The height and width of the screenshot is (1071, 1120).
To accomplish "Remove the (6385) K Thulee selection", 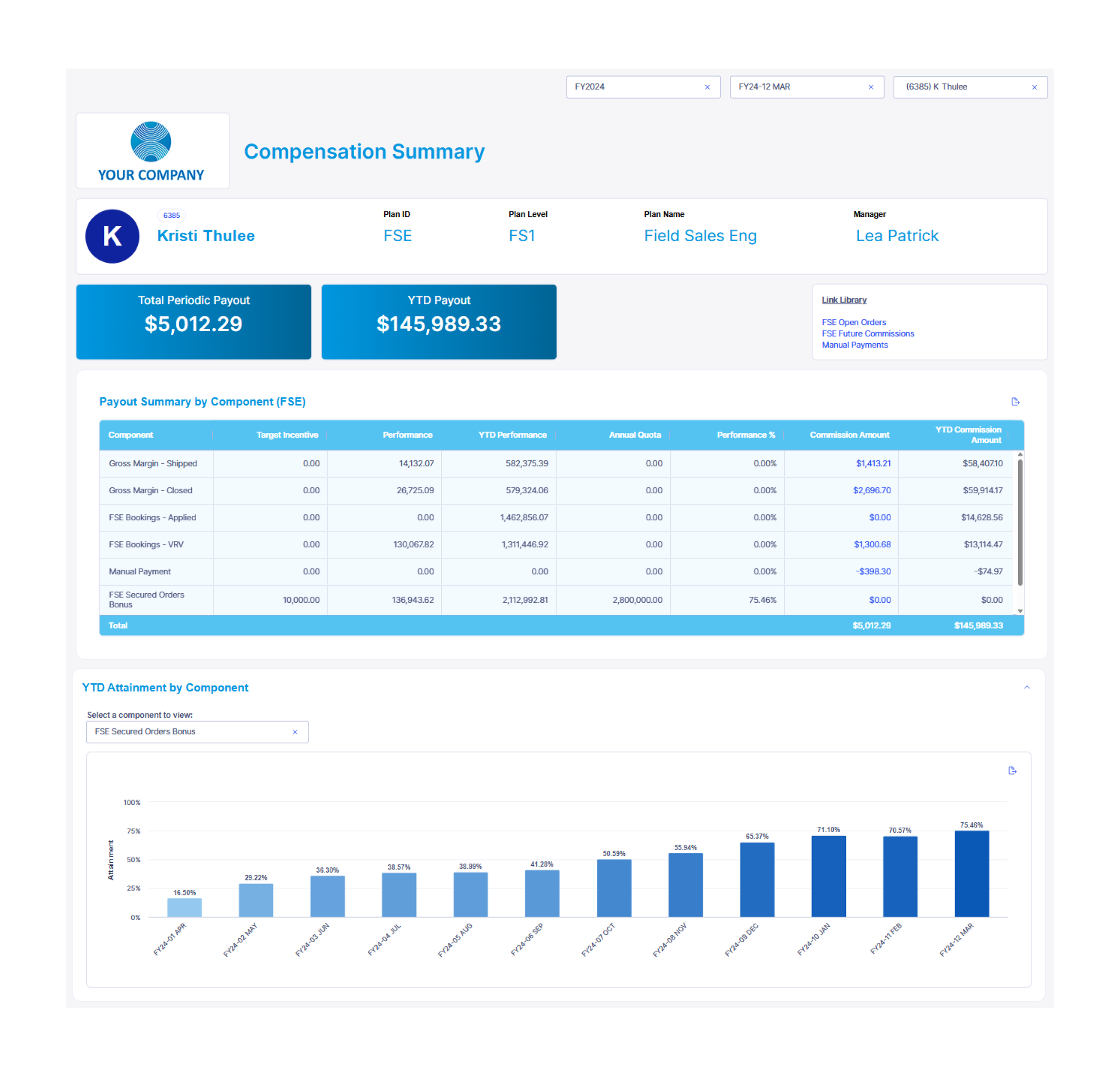I will pyautogui.click(x=1034, y=87).
